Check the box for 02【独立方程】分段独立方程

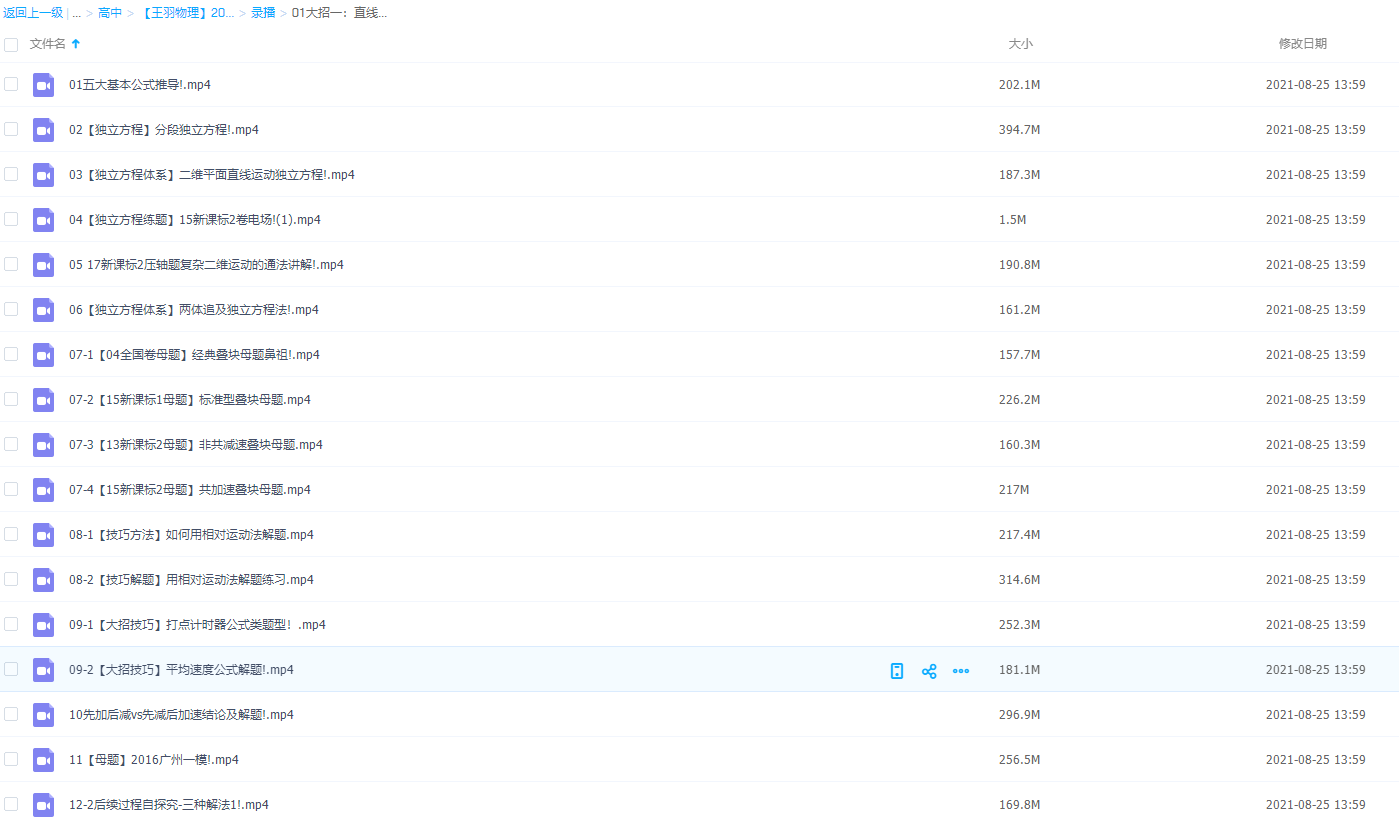[x=11, y=129]
